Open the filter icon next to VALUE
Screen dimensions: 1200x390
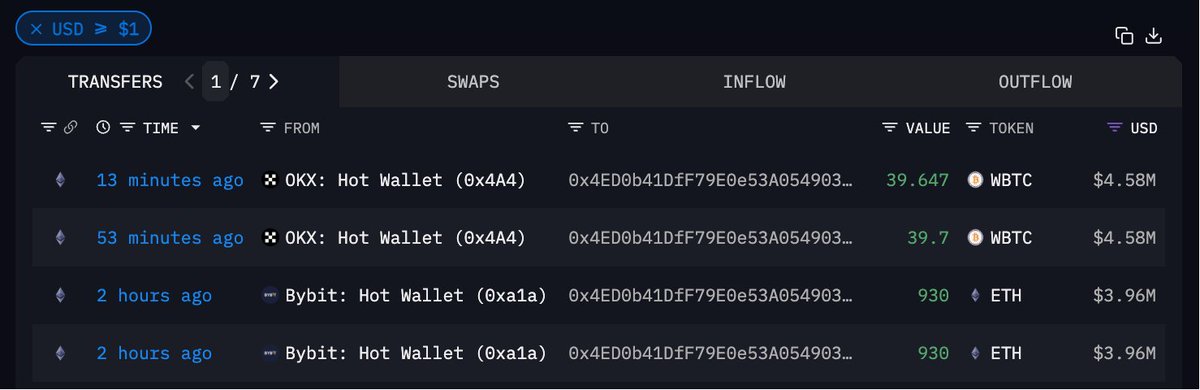coord(890,128)
